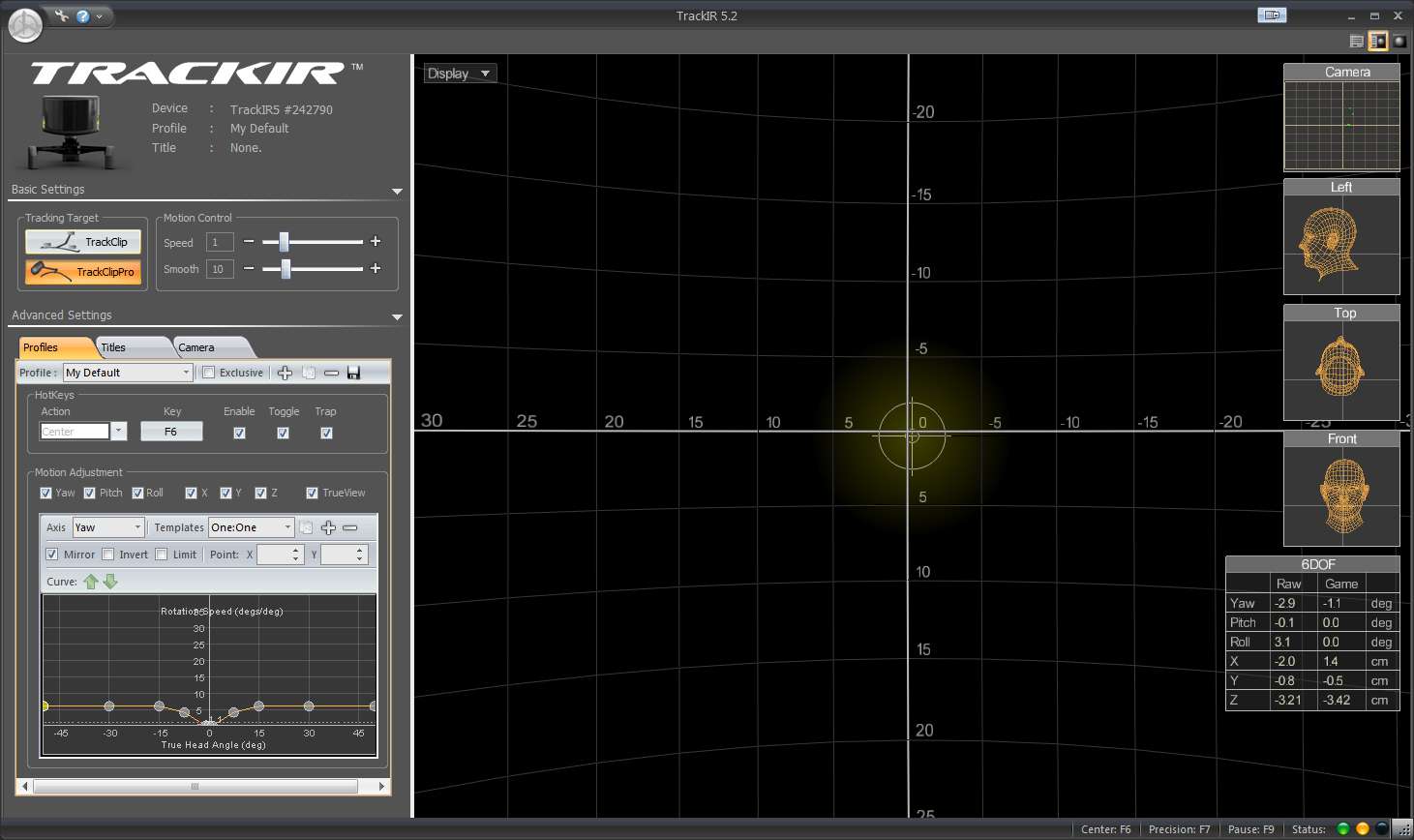The image size is (1414, 840).
Task: Copy the current profile icon
Action: click(309, 373)
